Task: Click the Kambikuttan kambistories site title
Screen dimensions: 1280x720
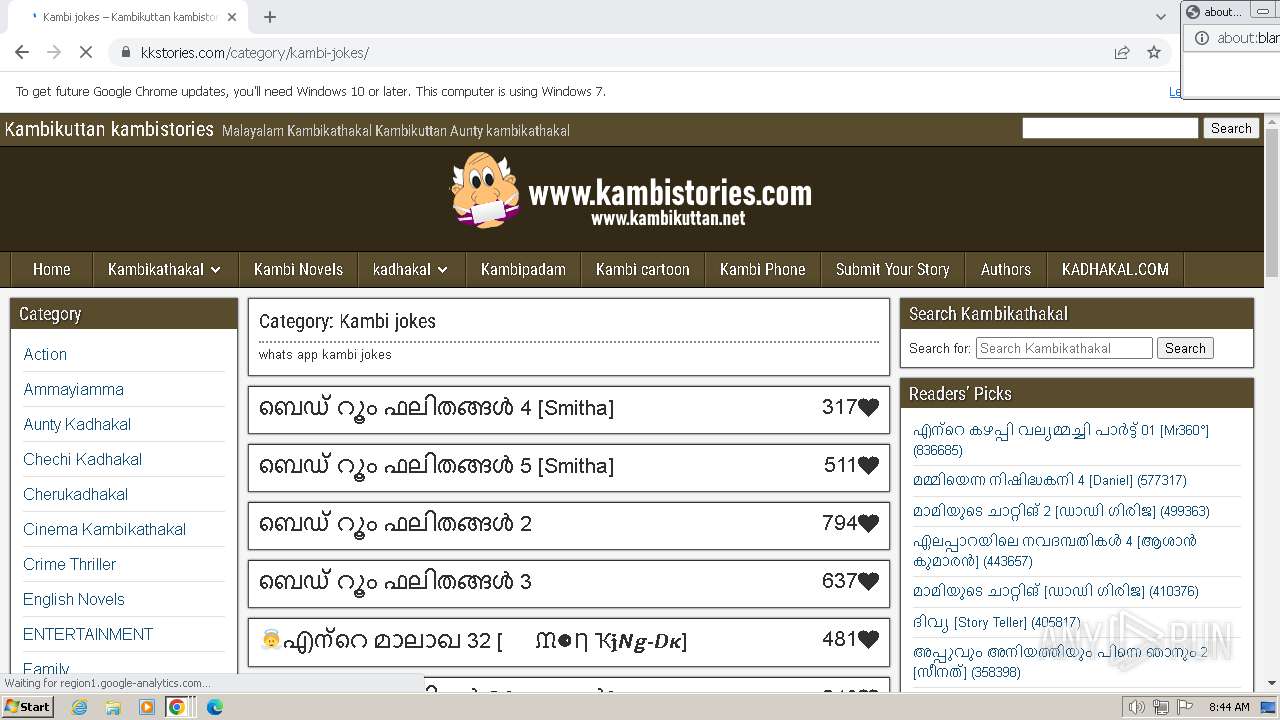Action: (x=109, y=129)
